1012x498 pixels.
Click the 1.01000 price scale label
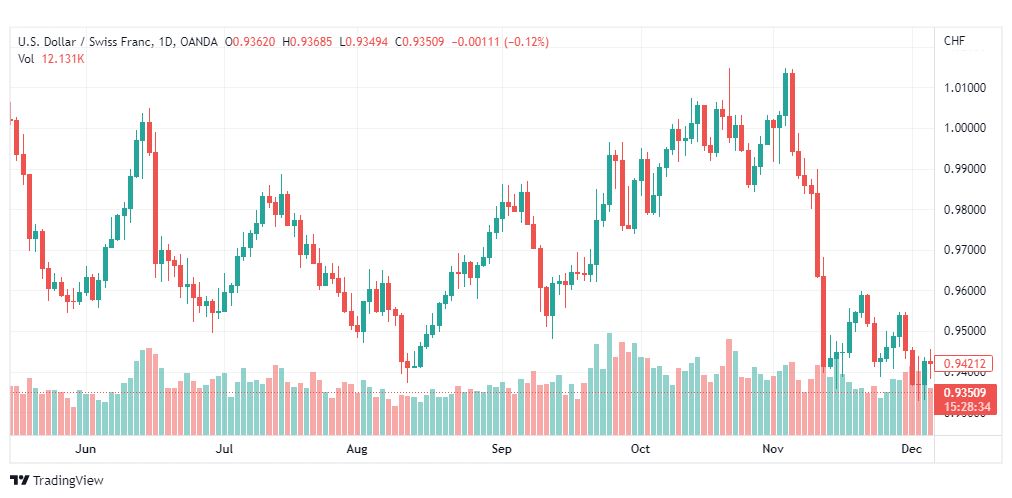tap(965, 88)
